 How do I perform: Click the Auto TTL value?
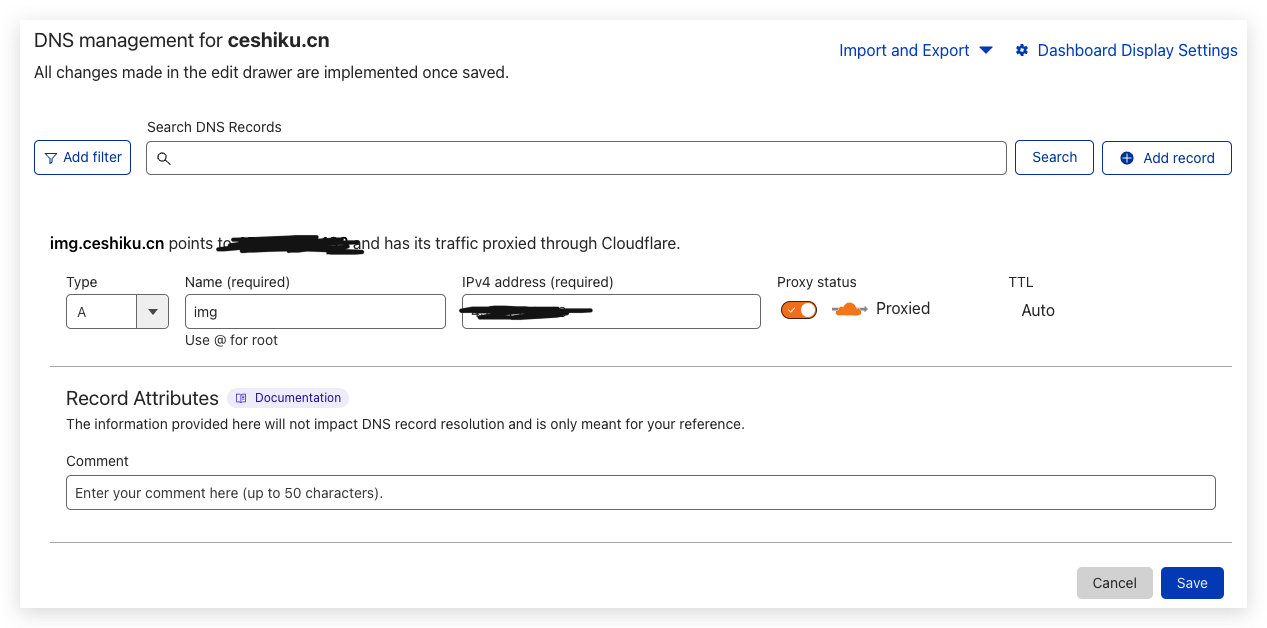[x=1038, y=310]
